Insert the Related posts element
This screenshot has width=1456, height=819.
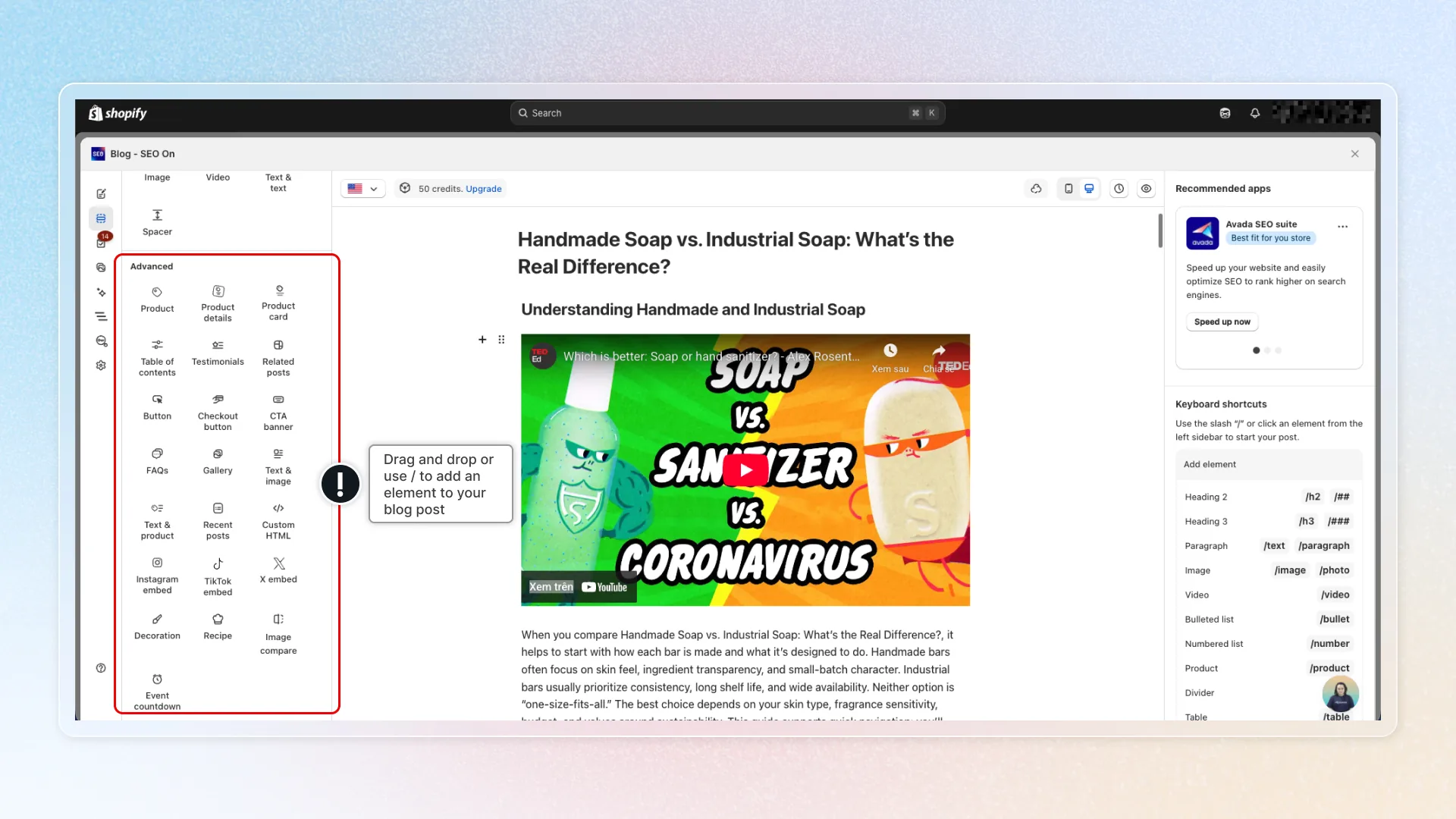(278, 358)
